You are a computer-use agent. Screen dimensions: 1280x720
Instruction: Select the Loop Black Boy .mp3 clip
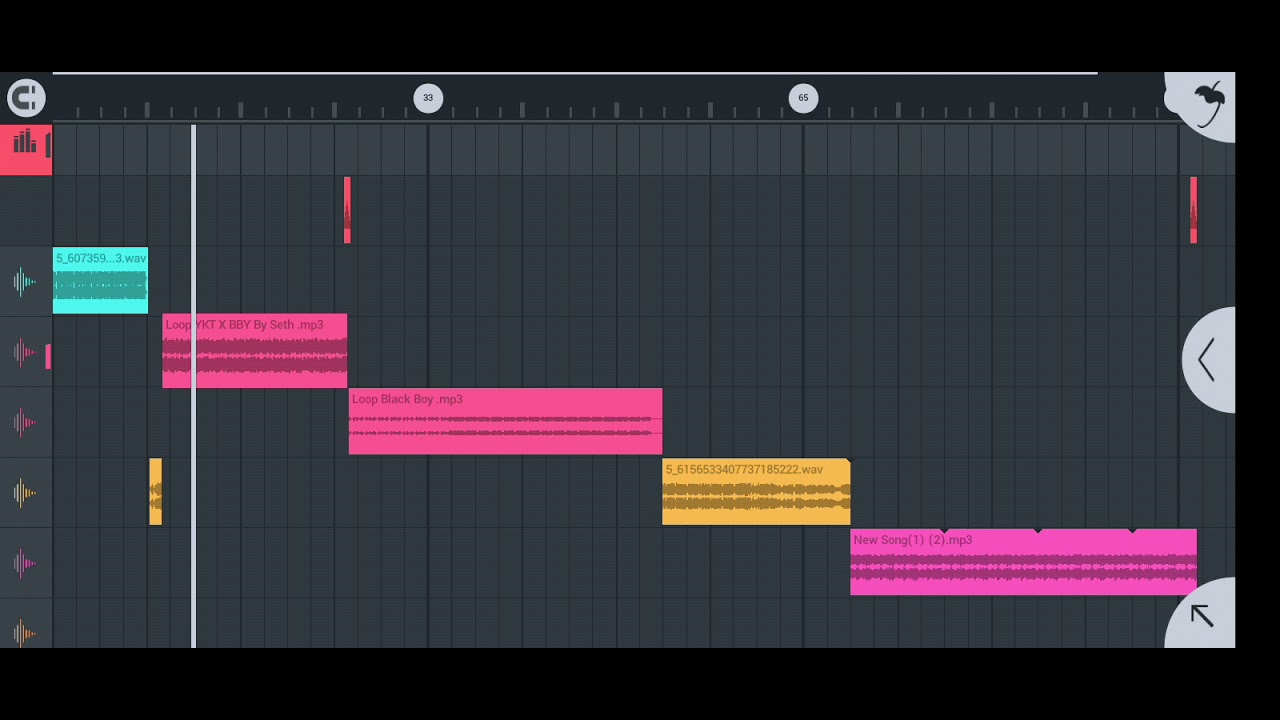[505, 421]
